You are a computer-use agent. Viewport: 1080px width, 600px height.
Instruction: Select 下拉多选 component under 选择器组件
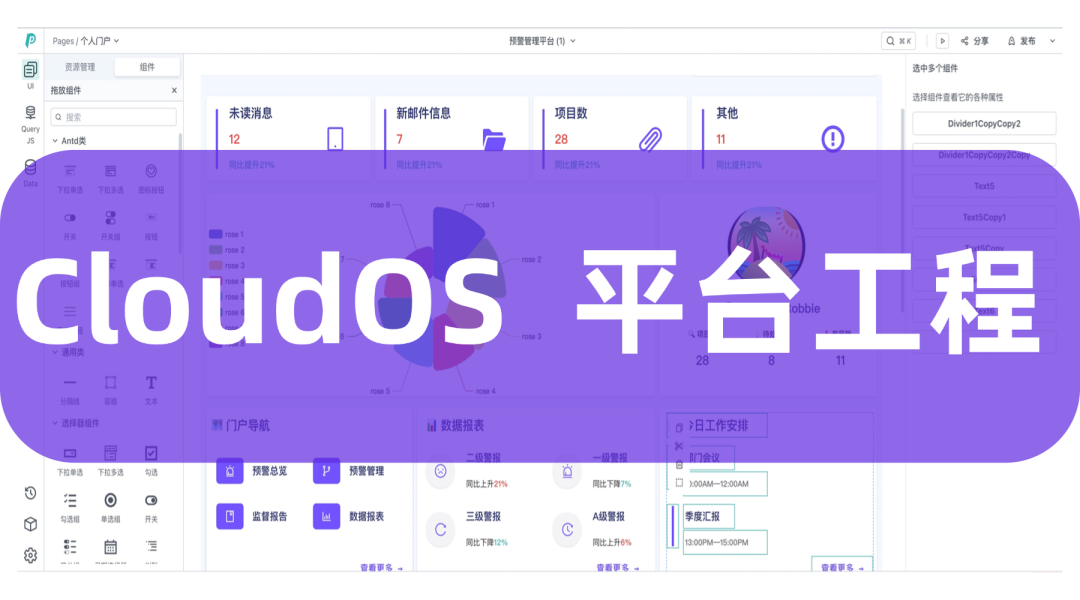tap(110, 461)
